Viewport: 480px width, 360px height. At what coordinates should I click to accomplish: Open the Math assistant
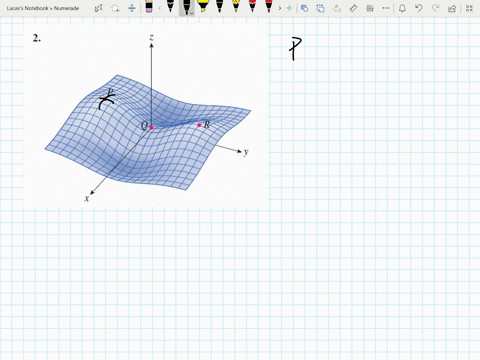click(370, 8)
